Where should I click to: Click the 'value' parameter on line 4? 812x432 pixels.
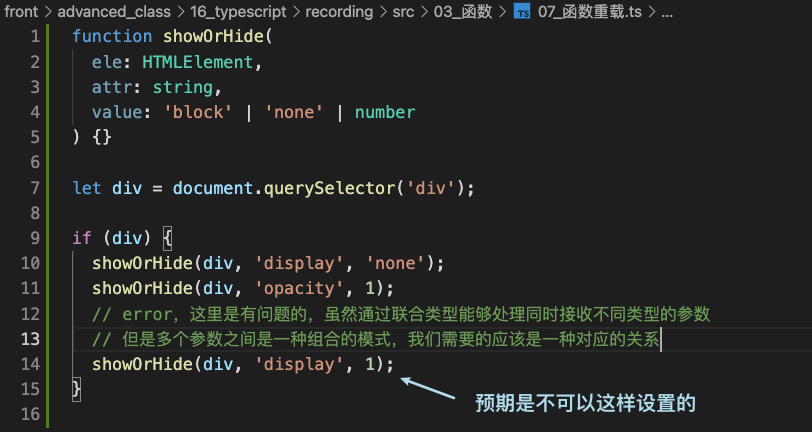coord(117,112)
